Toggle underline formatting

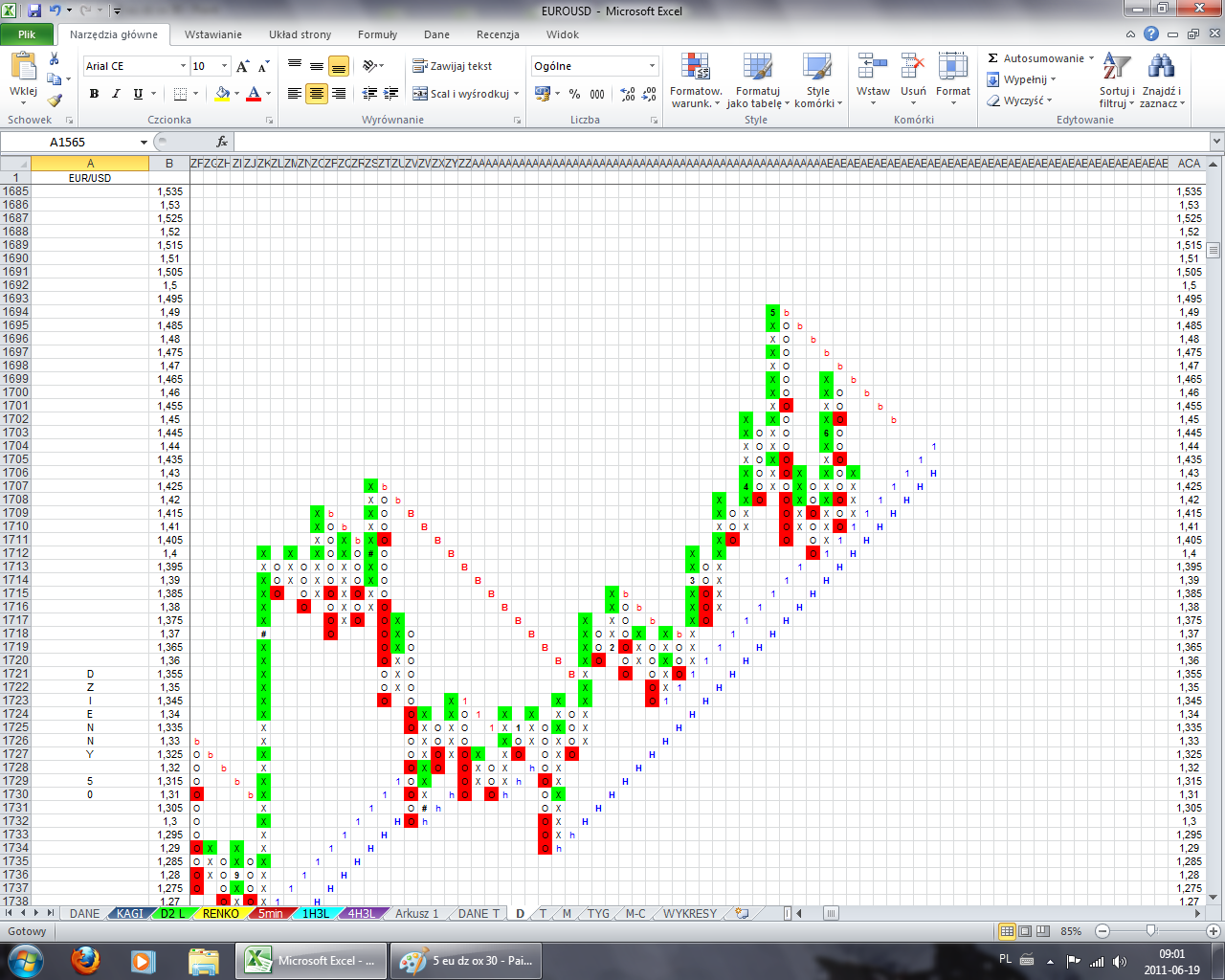138,94
